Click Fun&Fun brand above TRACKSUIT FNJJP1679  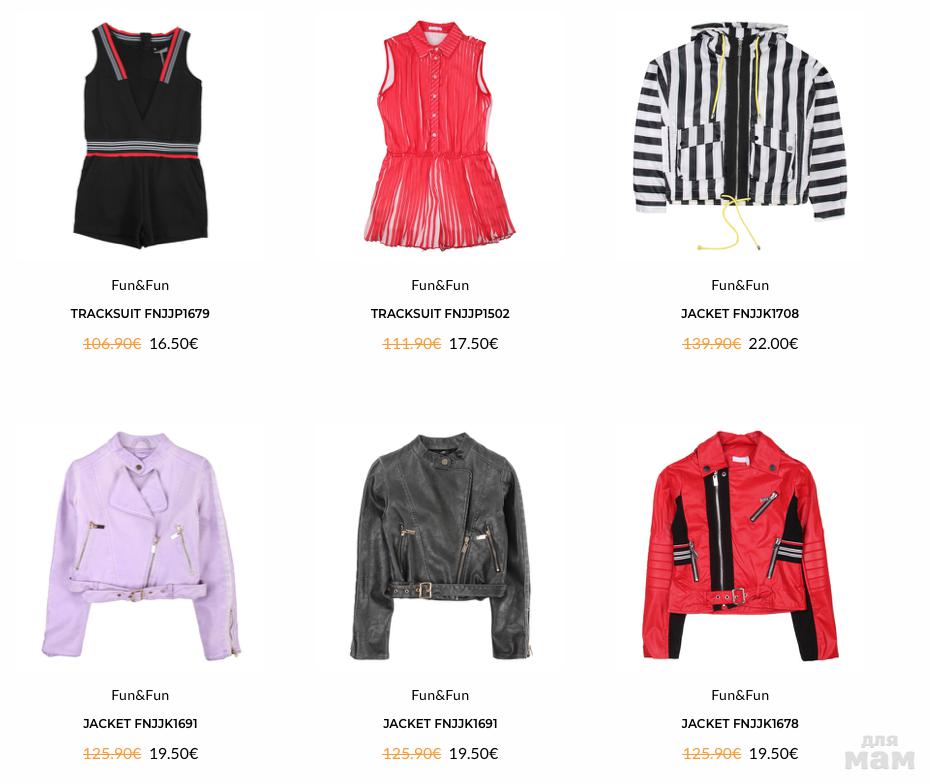pos(140,285)
